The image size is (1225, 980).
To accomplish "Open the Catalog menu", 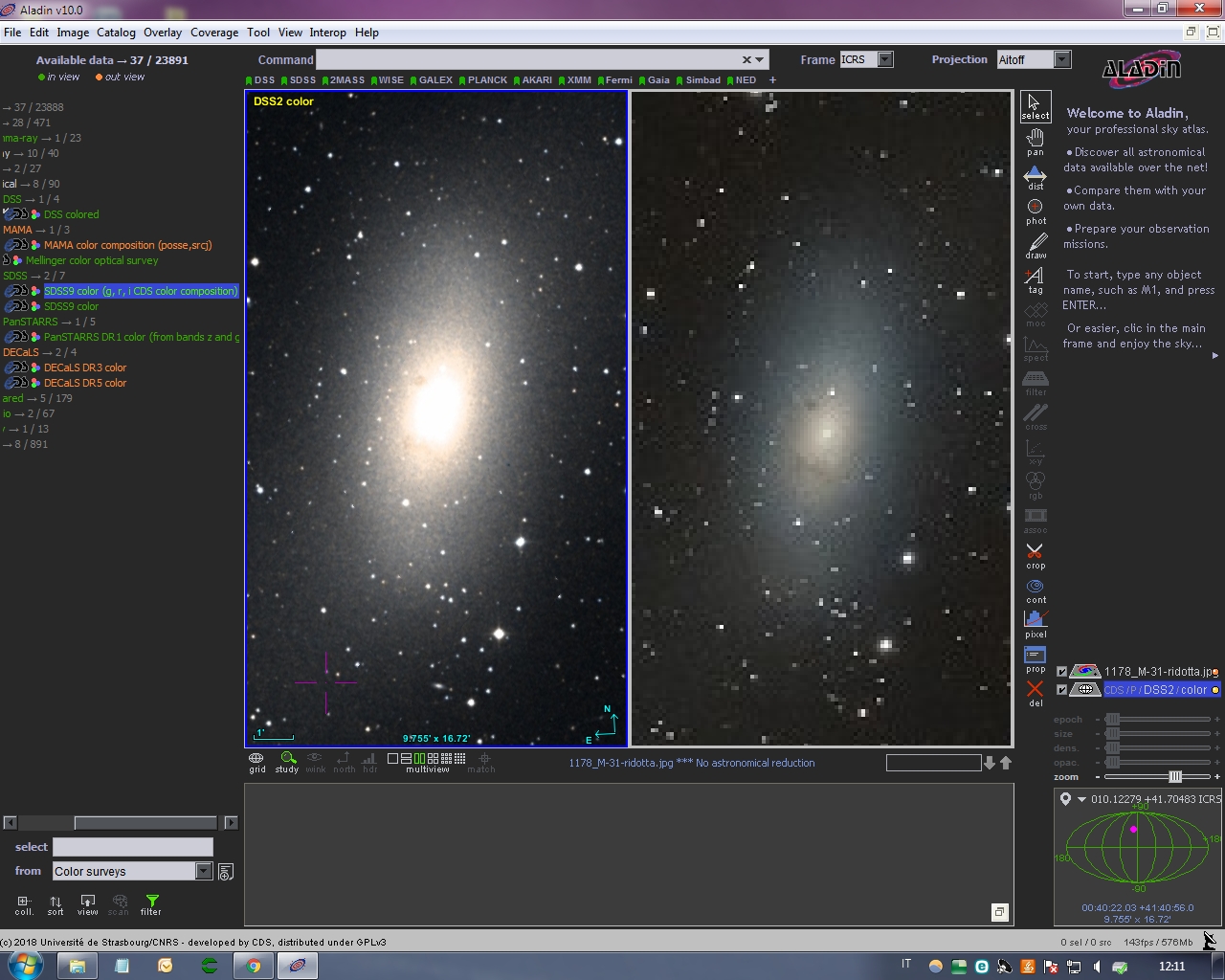I will (116, 33).
